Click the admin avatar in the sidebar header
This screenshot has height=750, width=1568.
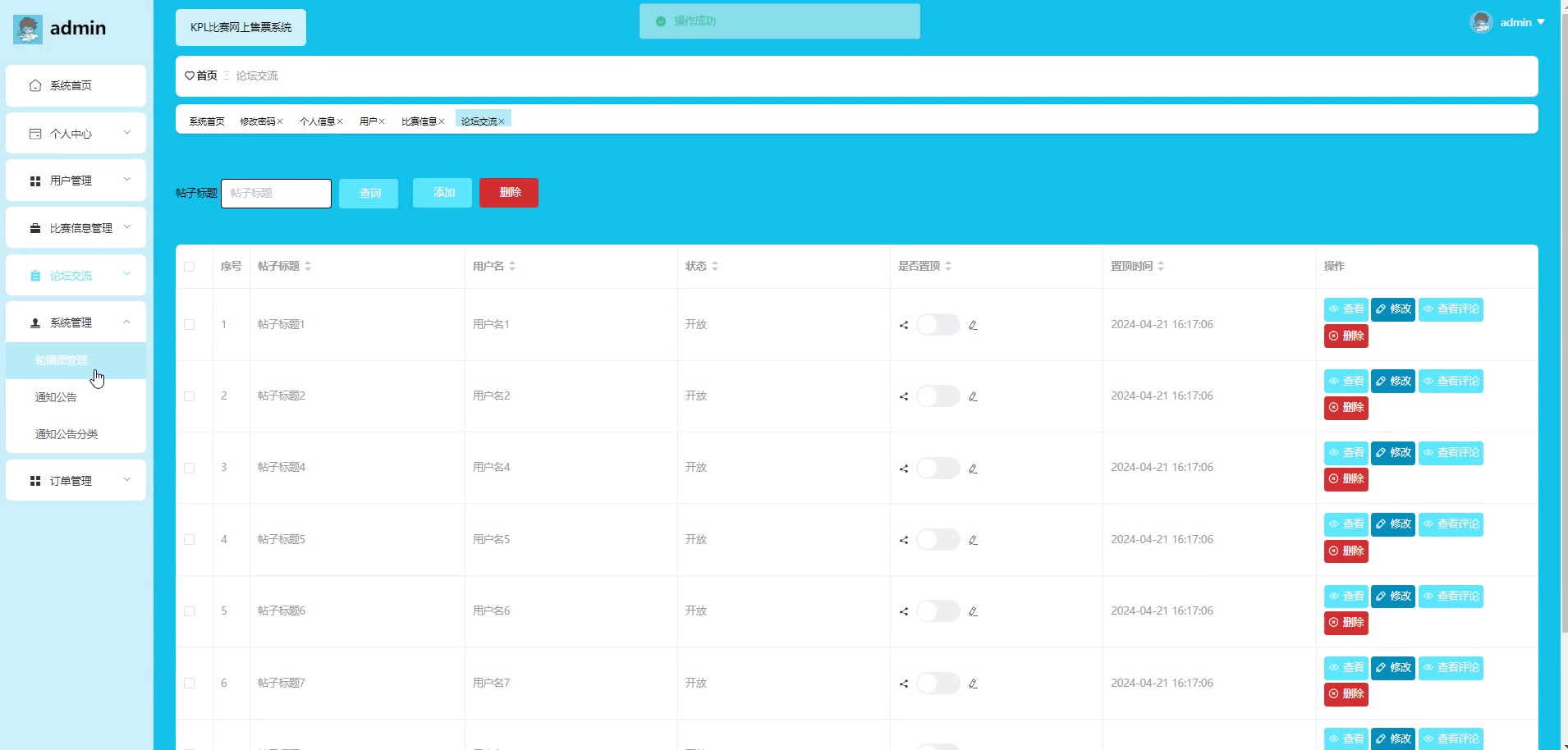[x=28, y=29]
